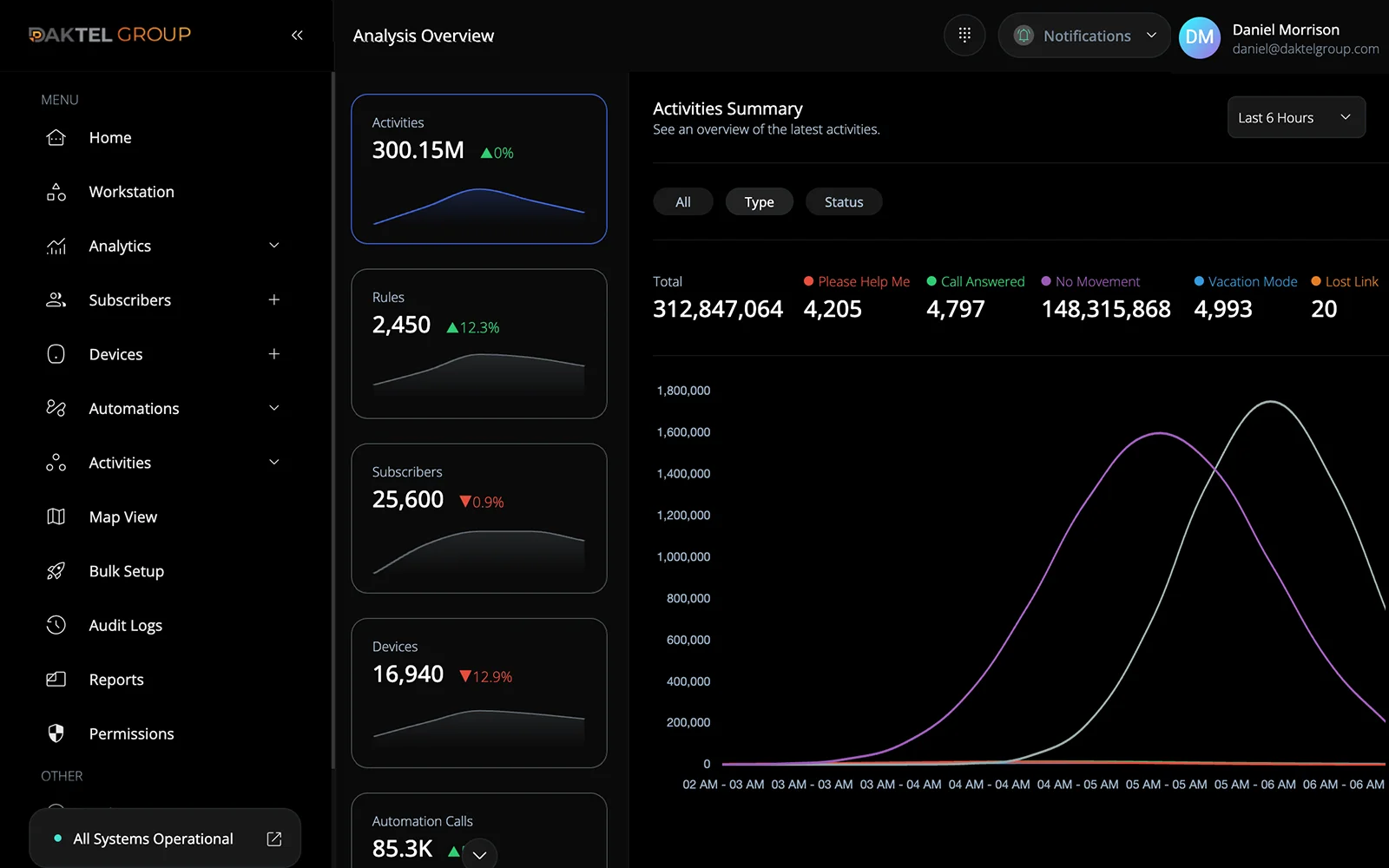The image size is (1389, 868).
Task: Click the notifications bell icon
Action: (x=1024, y=36)
